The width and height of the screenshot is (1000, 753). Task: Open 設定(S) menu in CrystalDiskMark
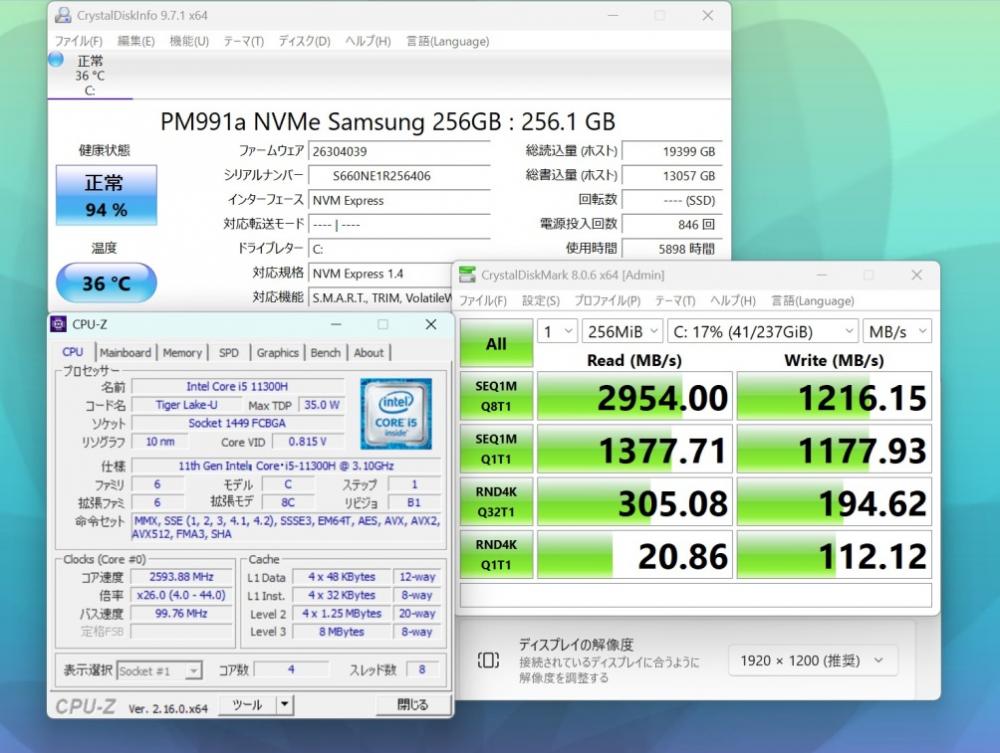point(541,300)
